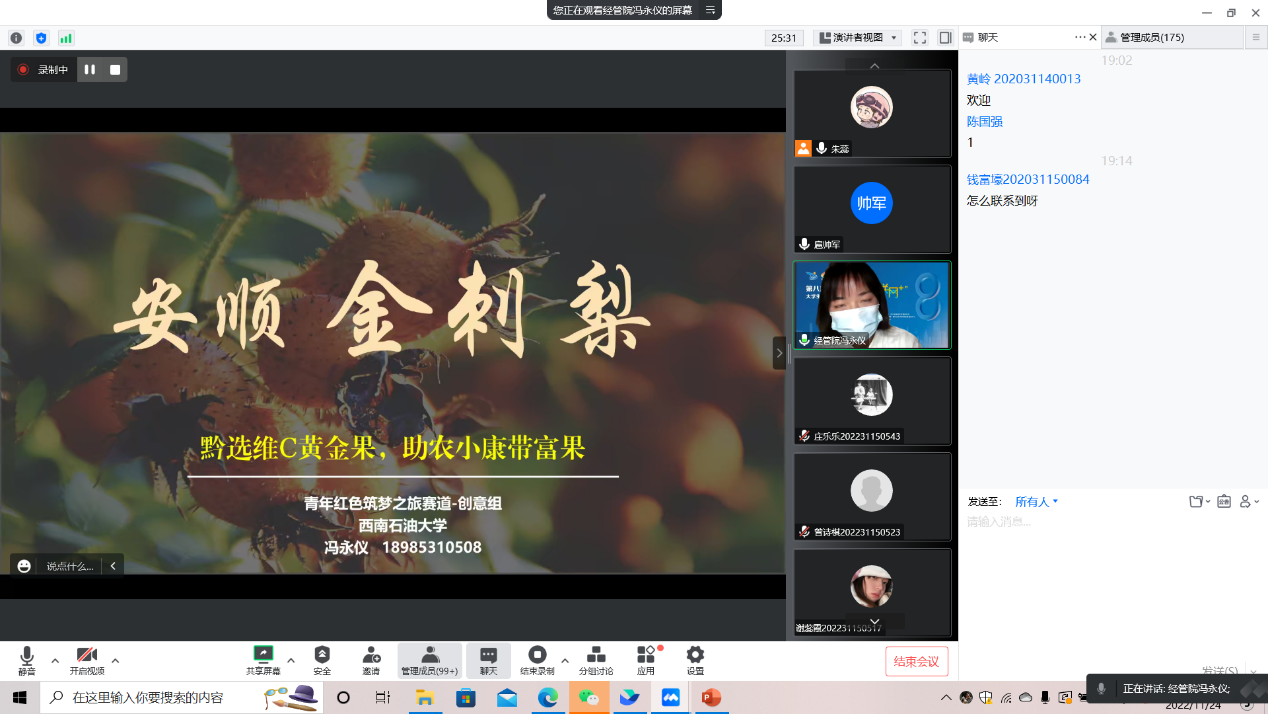Switch to the 管理成员(175) tab
This screenshot has width=1268, height=714.
click(1152, 38)
